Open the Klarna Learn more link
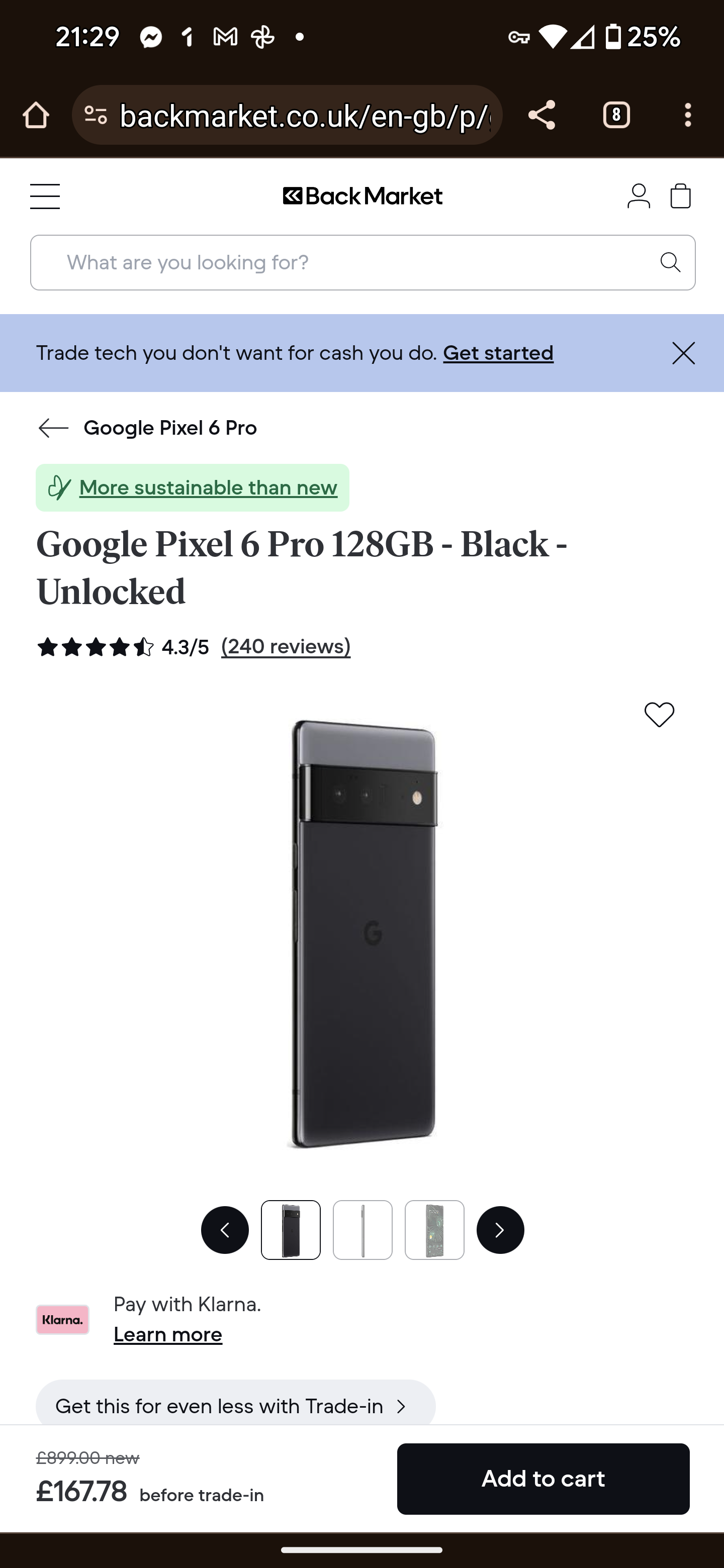Screen dimensions: 724x1568 168,1335
